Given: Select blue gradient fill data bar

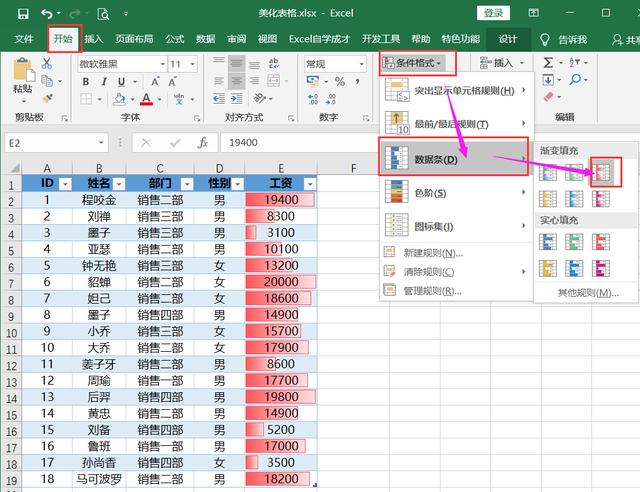Looking at the screenshot, I should coord(548,172).
